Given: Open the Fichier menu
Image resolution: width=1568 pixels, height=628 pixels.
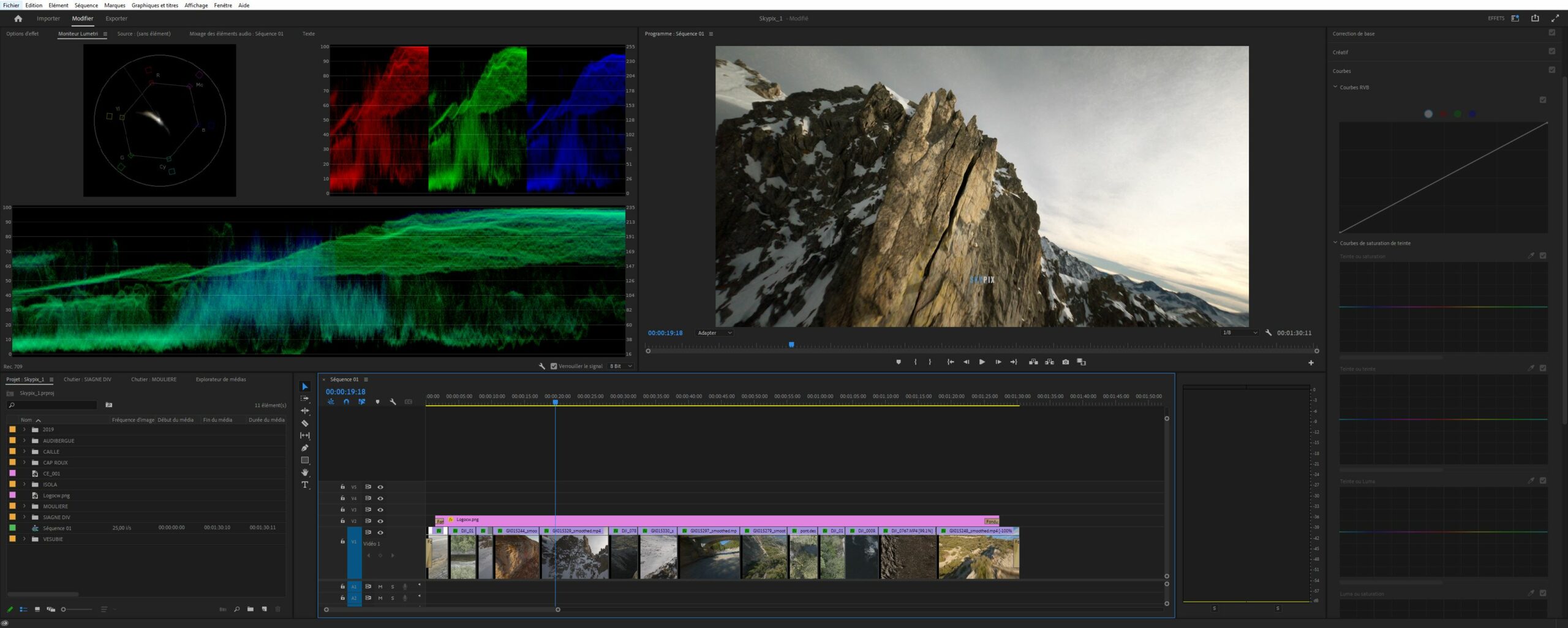Looking at the screenshot, I should tap(11, 5).
